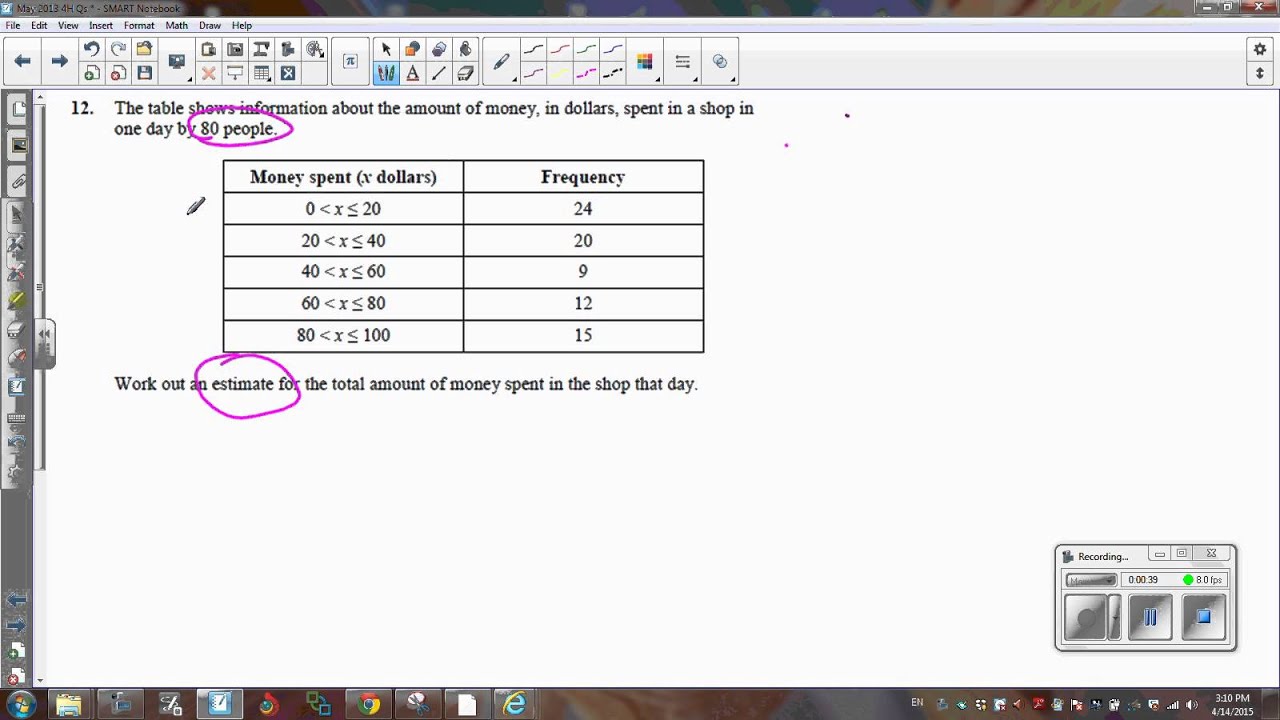Open the Edit menu
Image resolution: width=1280 pixels, height=720 pixels.
39,25
